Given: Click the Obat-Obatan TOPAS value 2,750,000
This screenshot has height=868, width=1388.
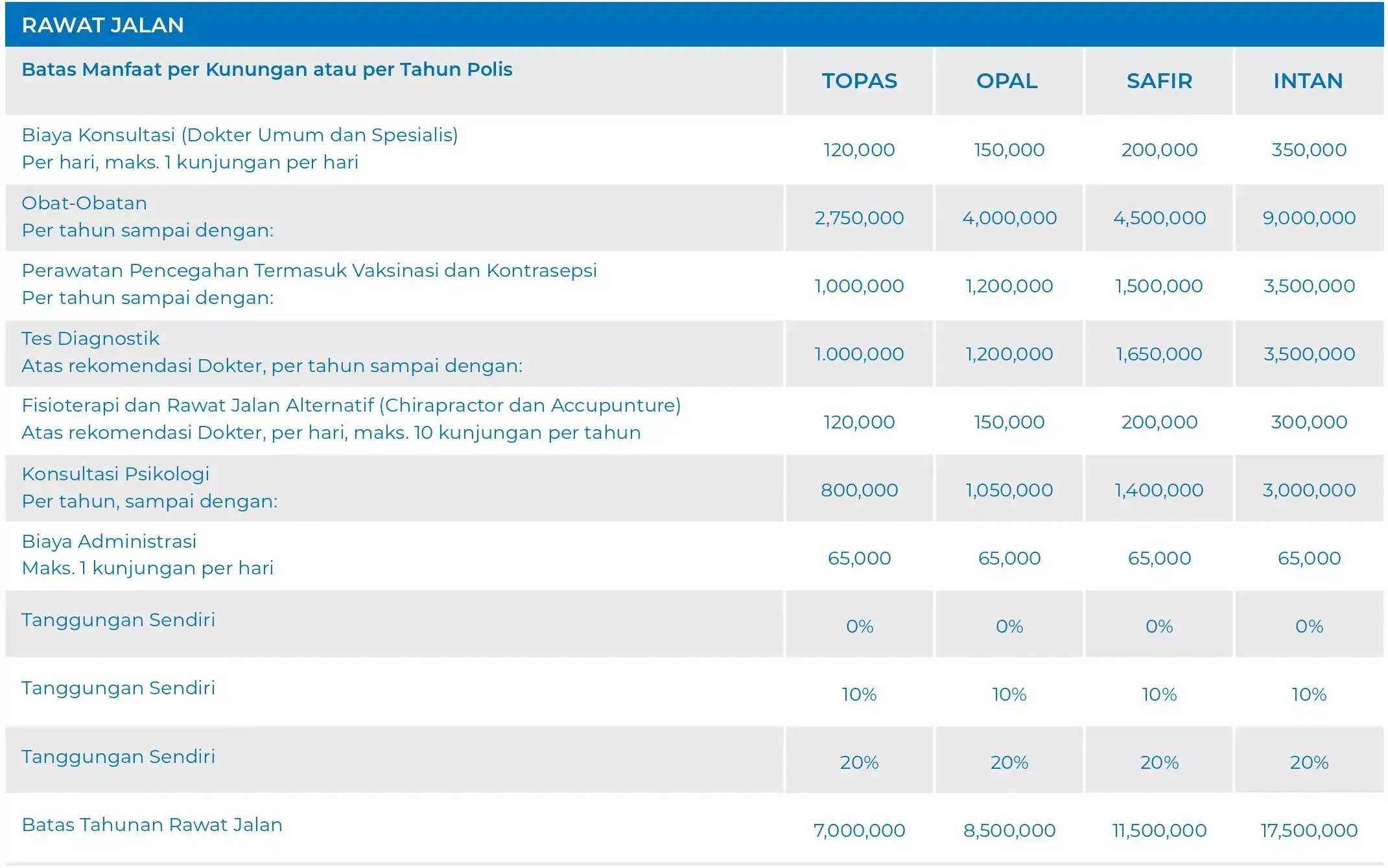Looking at the screenshot, I should click(x=859, y=218).
